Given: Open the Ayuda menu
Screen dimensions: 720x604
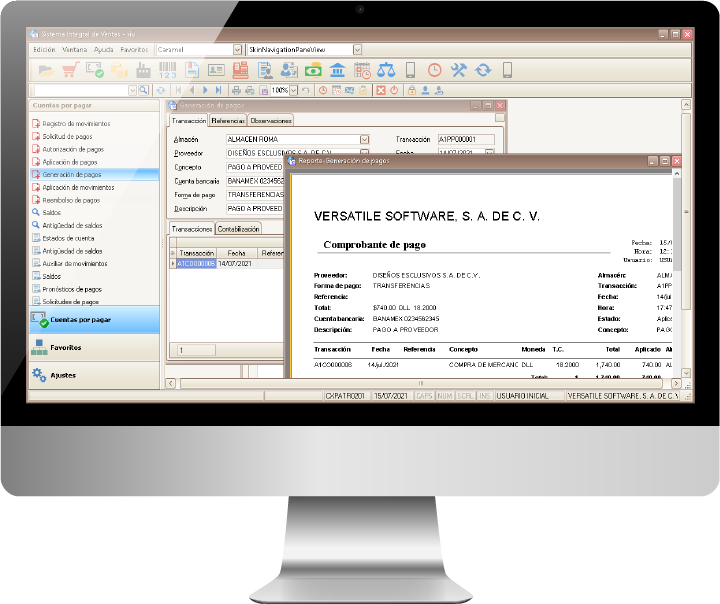Looking at the screenshot, I should 104,50.
